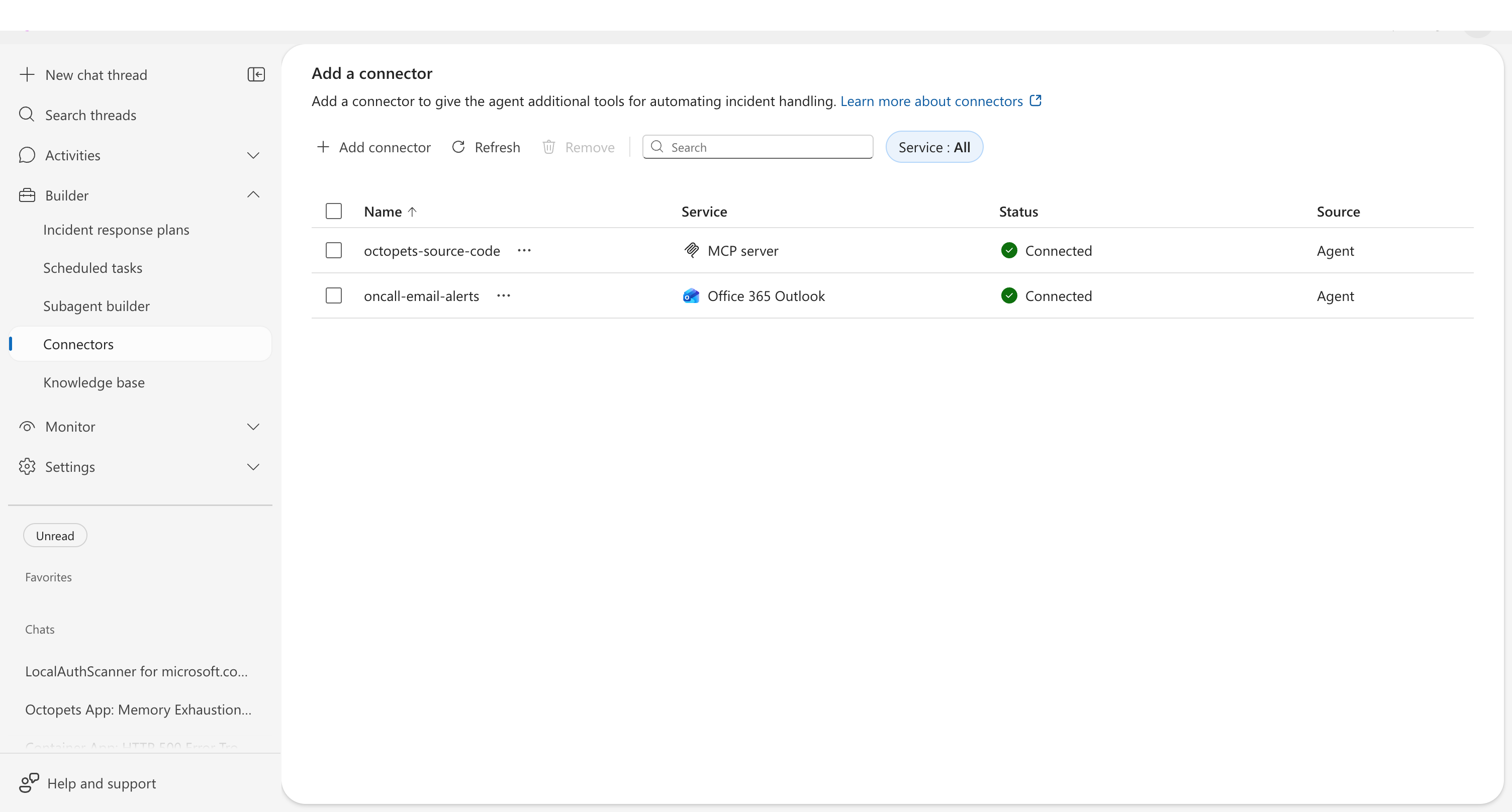
Task: Open Incident response plans
Action: (x=116, y=230)
